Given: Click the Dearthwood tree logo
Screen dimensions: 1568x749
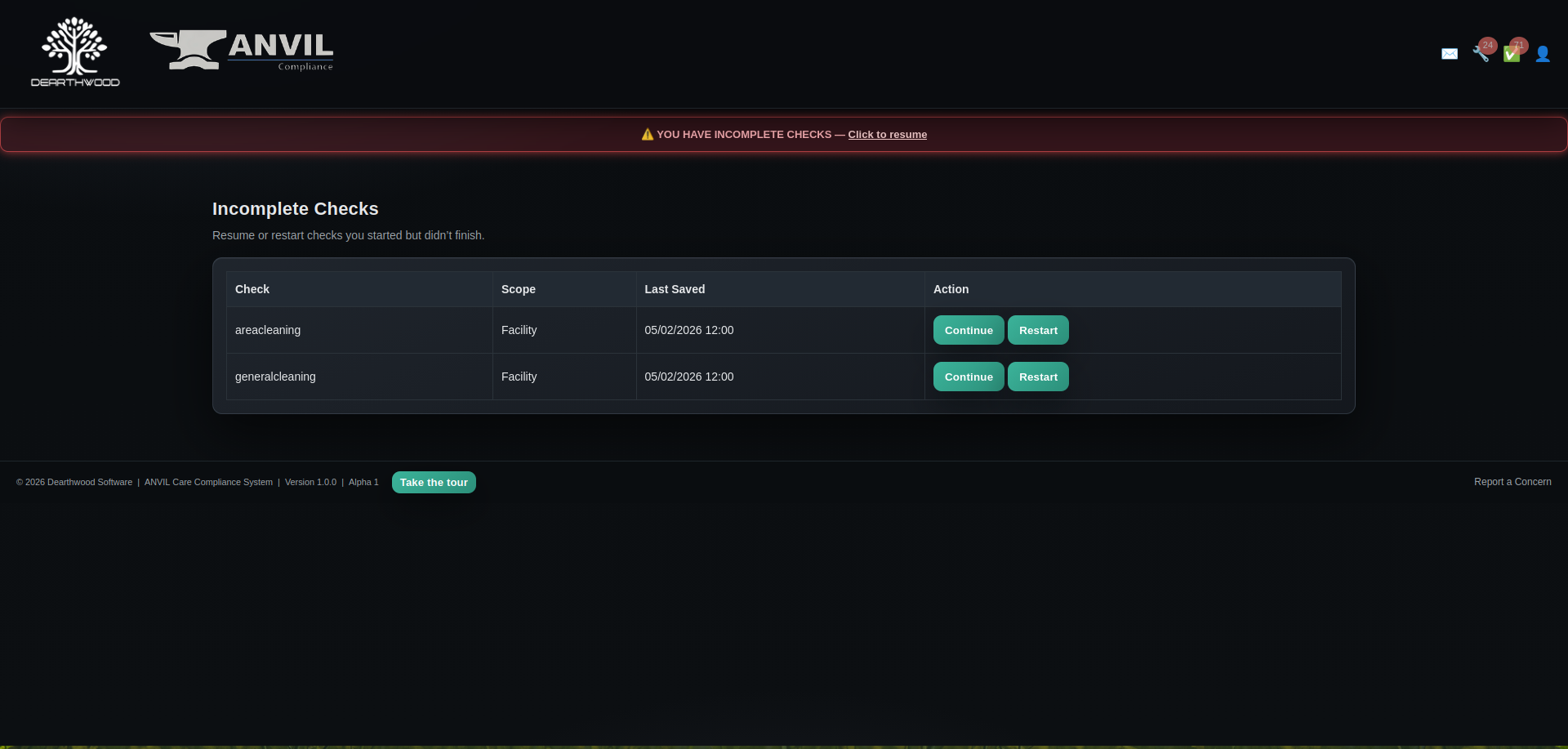Looking at the screenshot, I should point(75,52).
